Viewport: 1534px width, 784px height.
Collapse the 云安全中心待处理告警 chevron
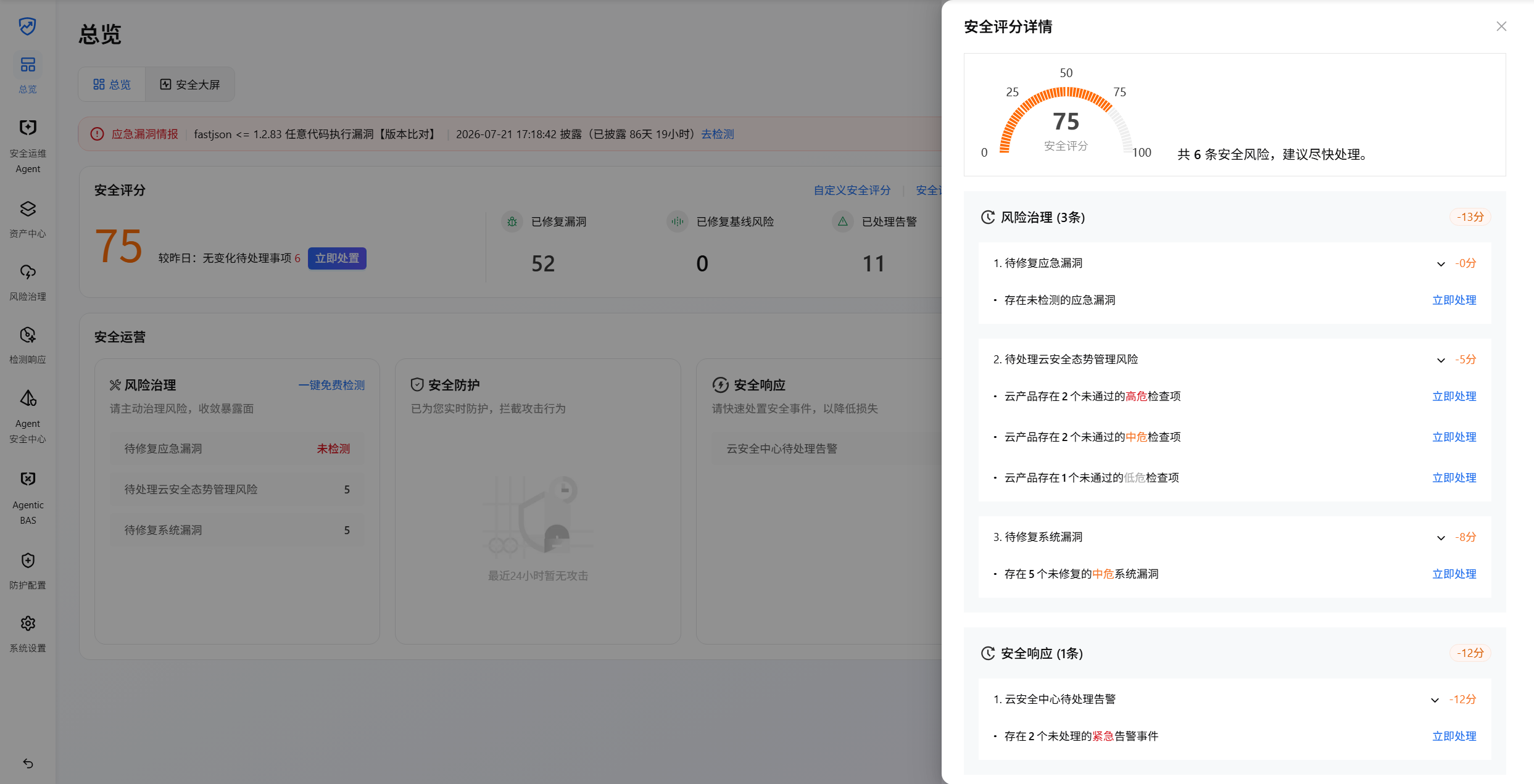[1435, 700]
